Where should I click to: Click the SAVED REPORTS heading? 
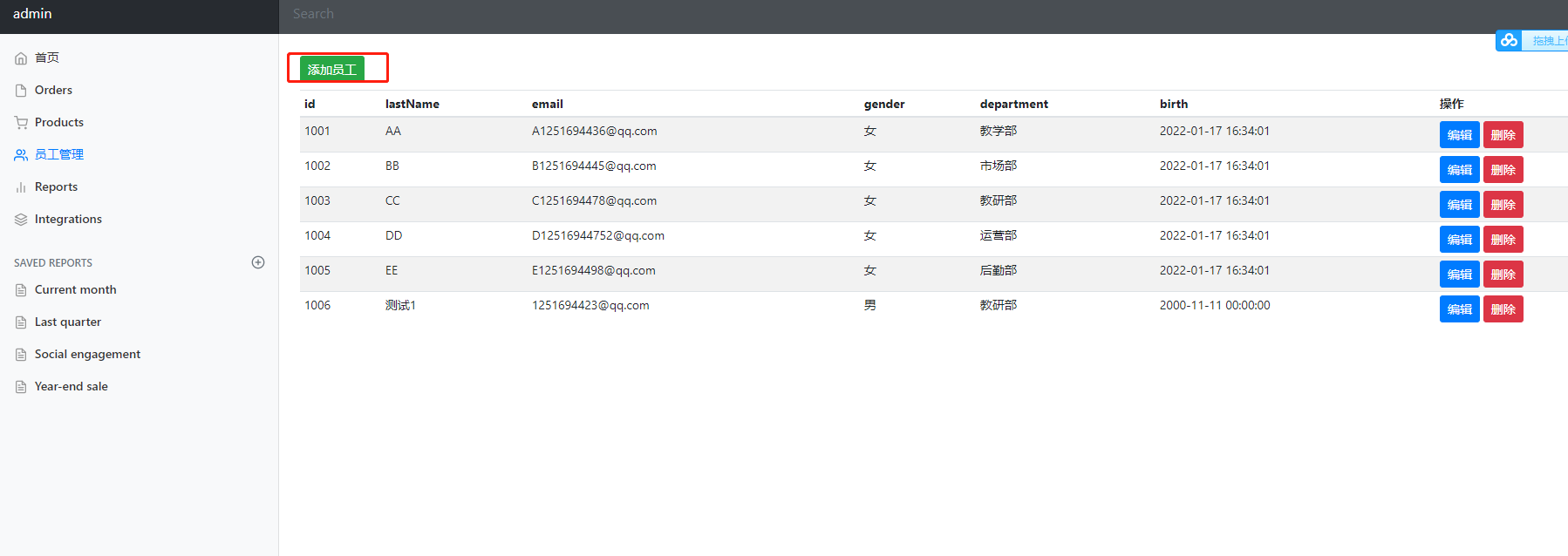[53, 262]
